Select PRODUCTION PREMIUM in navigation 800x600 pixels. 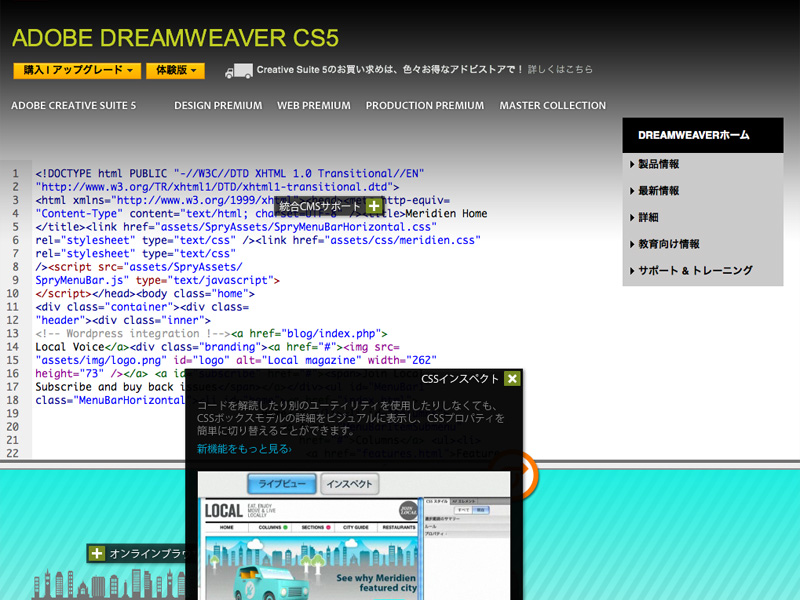point(424,106)
